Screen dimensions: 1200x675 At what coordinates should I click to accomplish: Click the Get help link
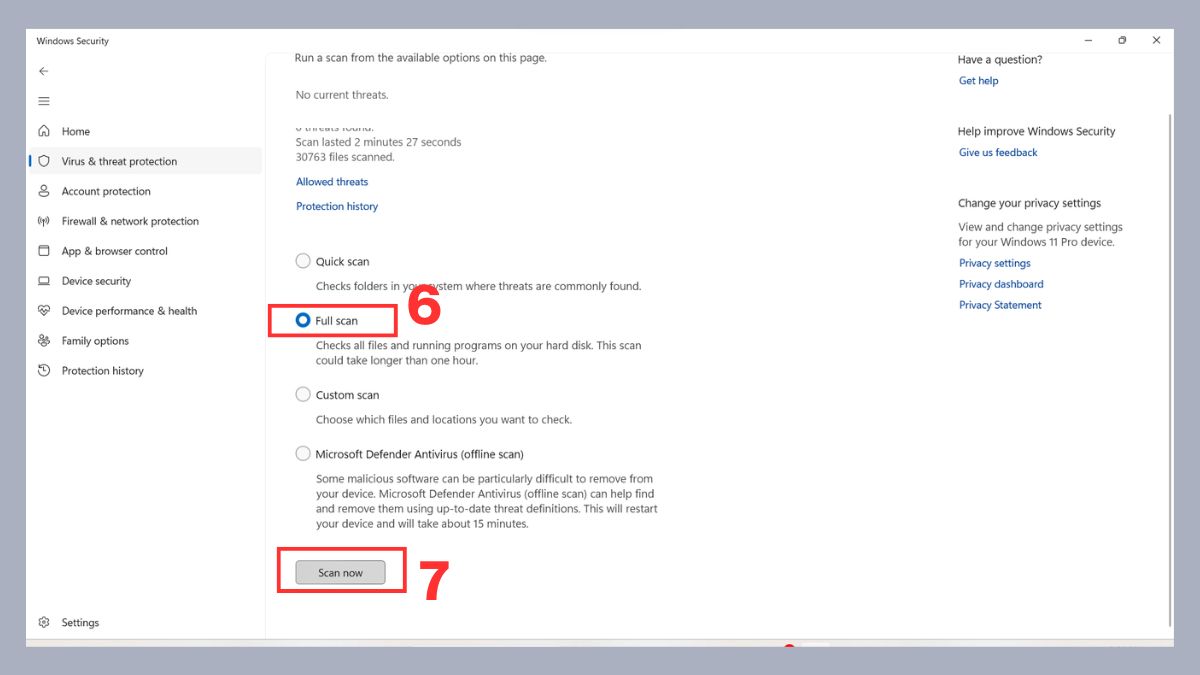click(x=978, y=81)
